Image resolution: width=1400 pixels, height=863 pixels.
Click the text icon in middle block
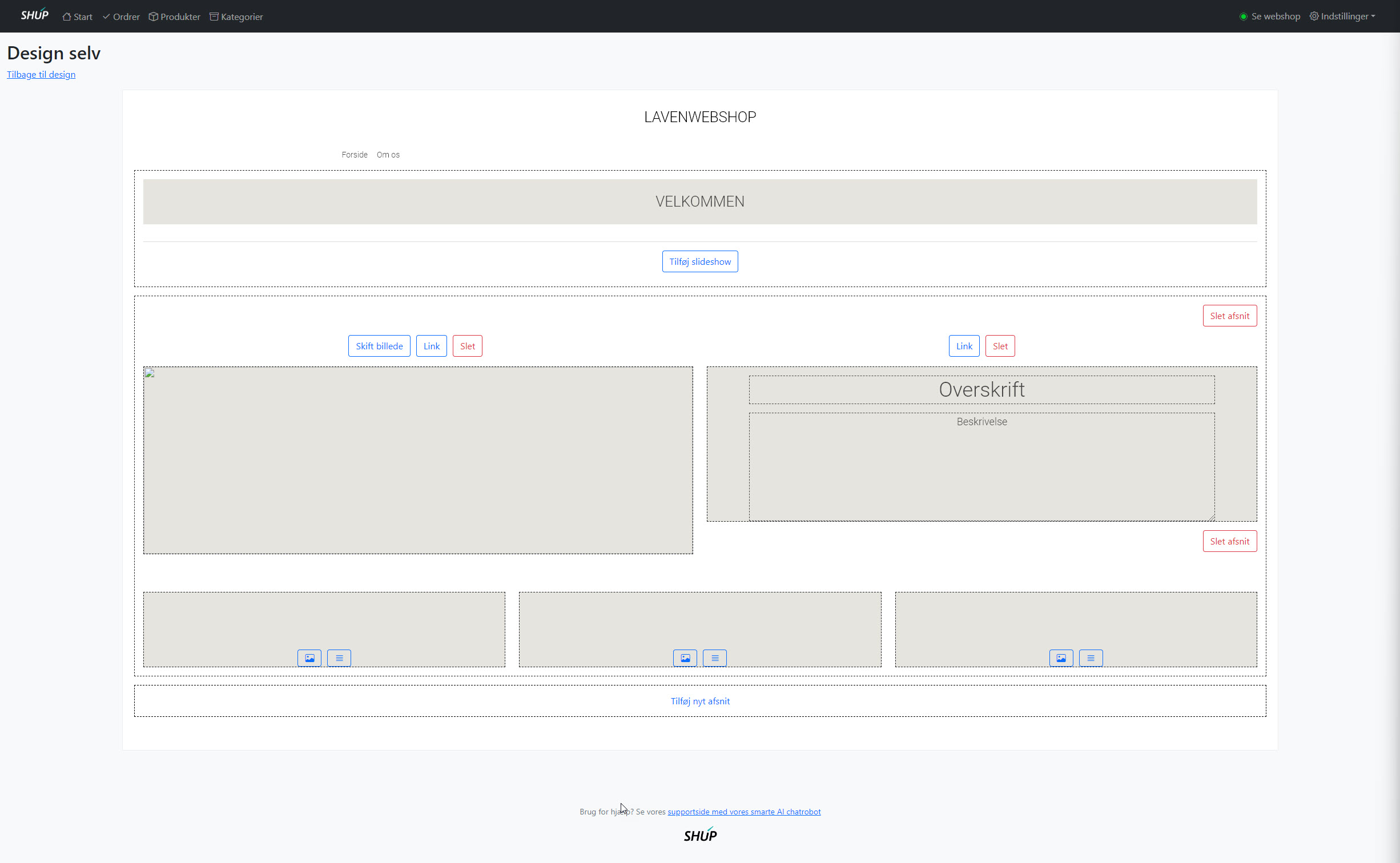[715, 658]
